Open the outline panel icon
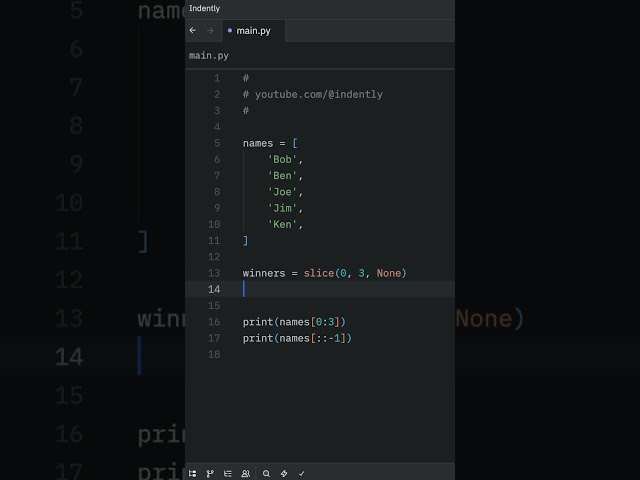The height and width of the screenshot is (480, 640). (228, 473)
